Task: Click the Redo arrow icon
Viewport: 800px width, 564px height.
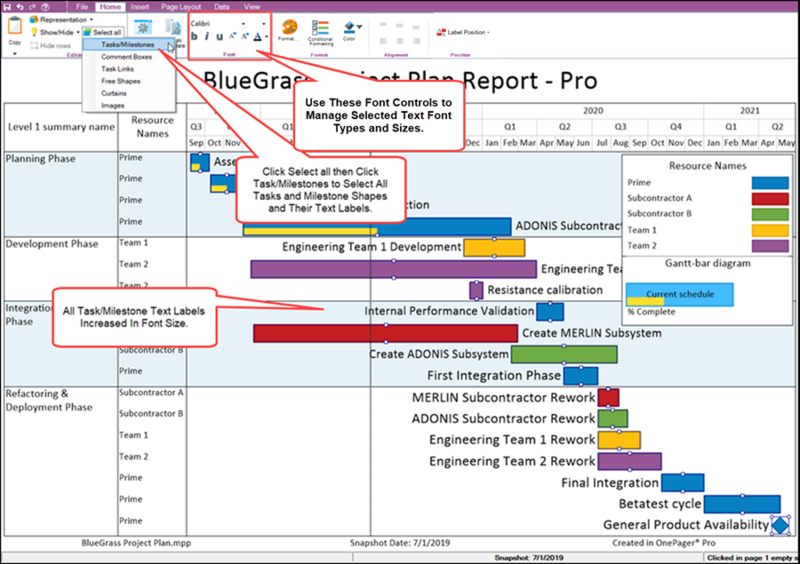Action: tap(32, 7)
